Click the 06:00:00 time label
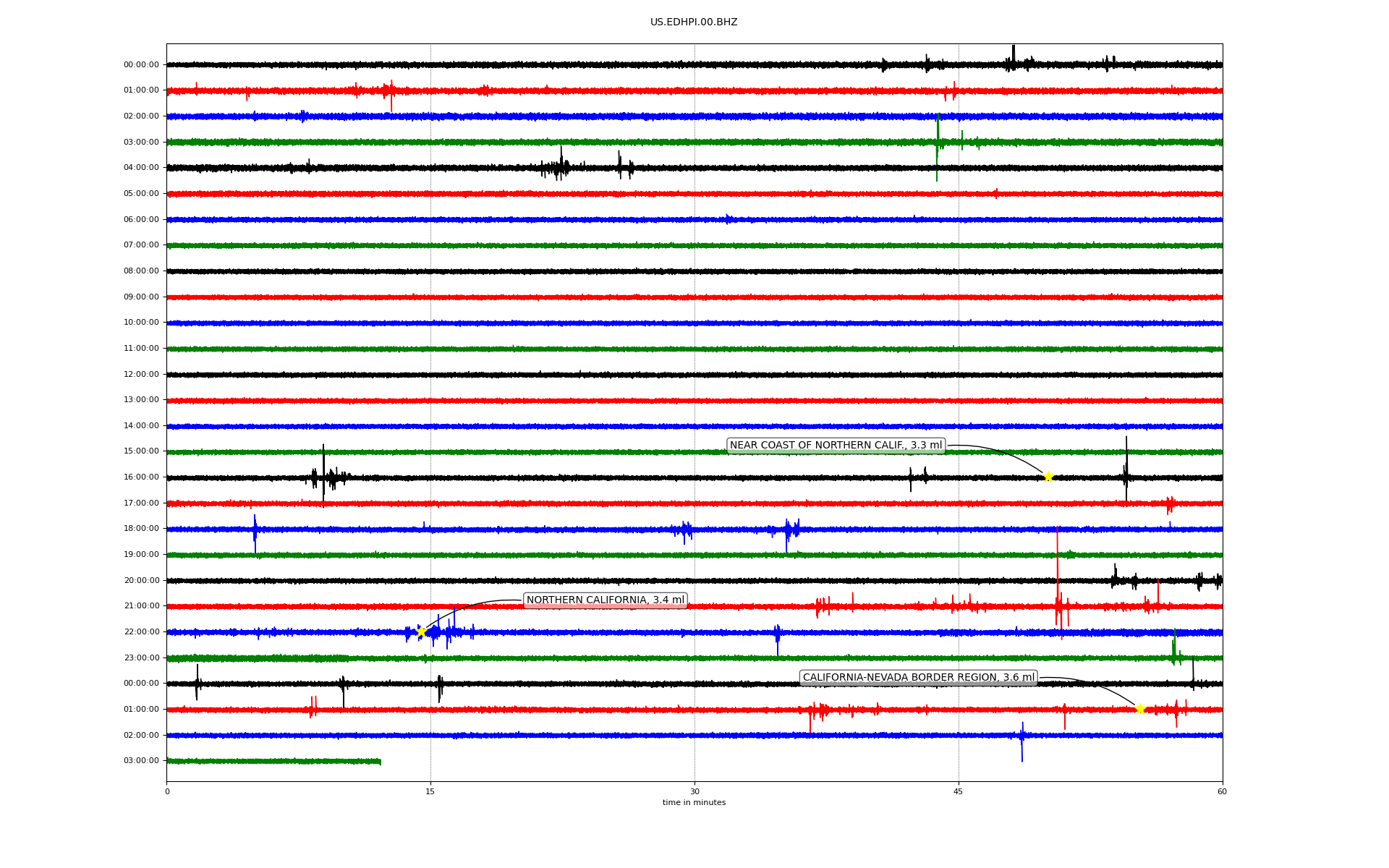This screenshot has width=1389, height=868. tap(141, 220)
